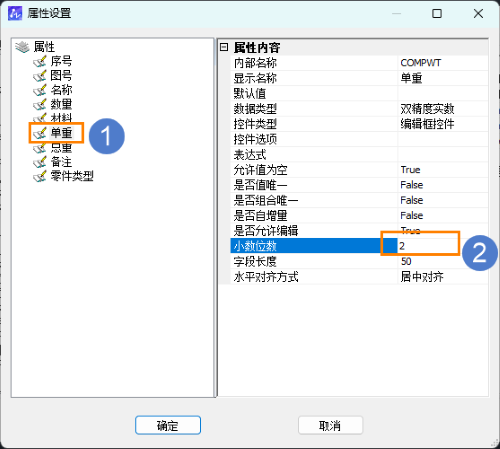Click the 属性 root layers icon
Image resolution: width=500 pixels, height=449 pixels.
[x=22, y=47]
